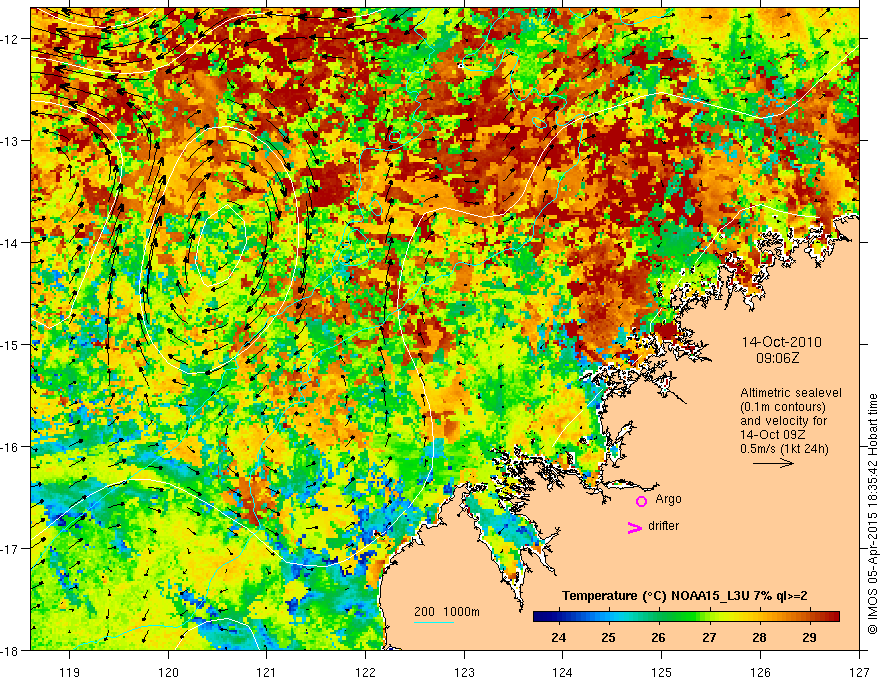Click latitude axis label -18
Viewport: 880px width, 680px height.
tap(11, 650)
